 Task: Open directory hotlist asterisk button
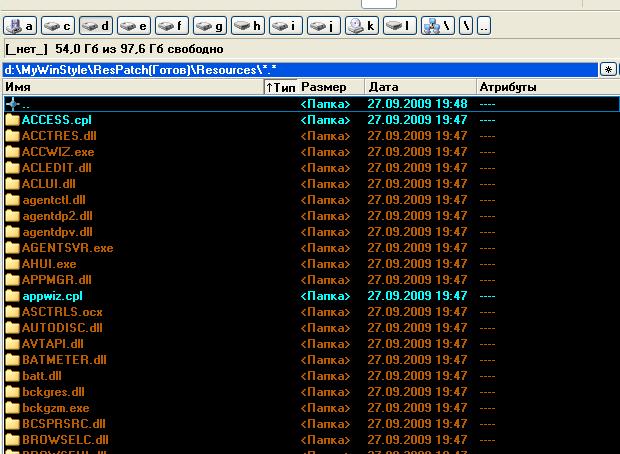coord(608,70)
